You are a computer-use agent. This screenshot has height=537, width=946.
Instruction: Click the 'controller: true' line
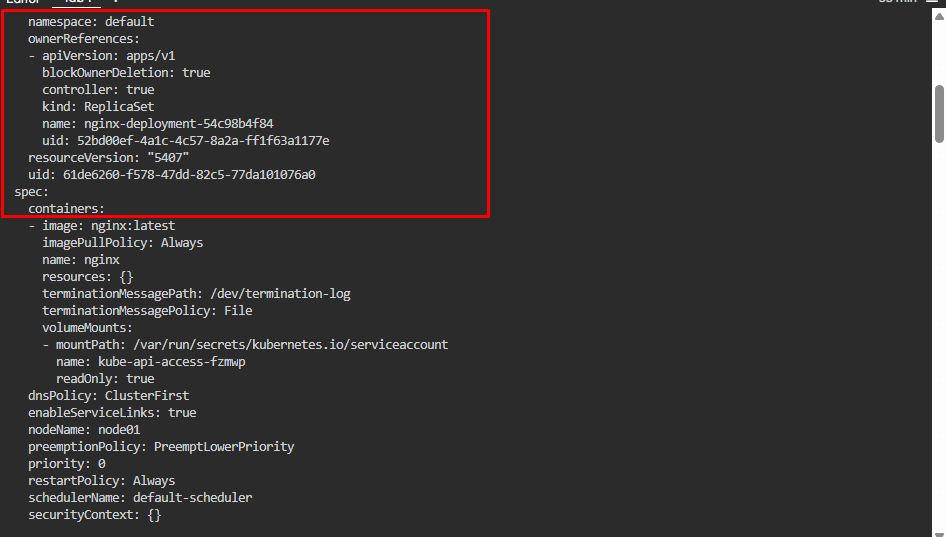point(98,89)
